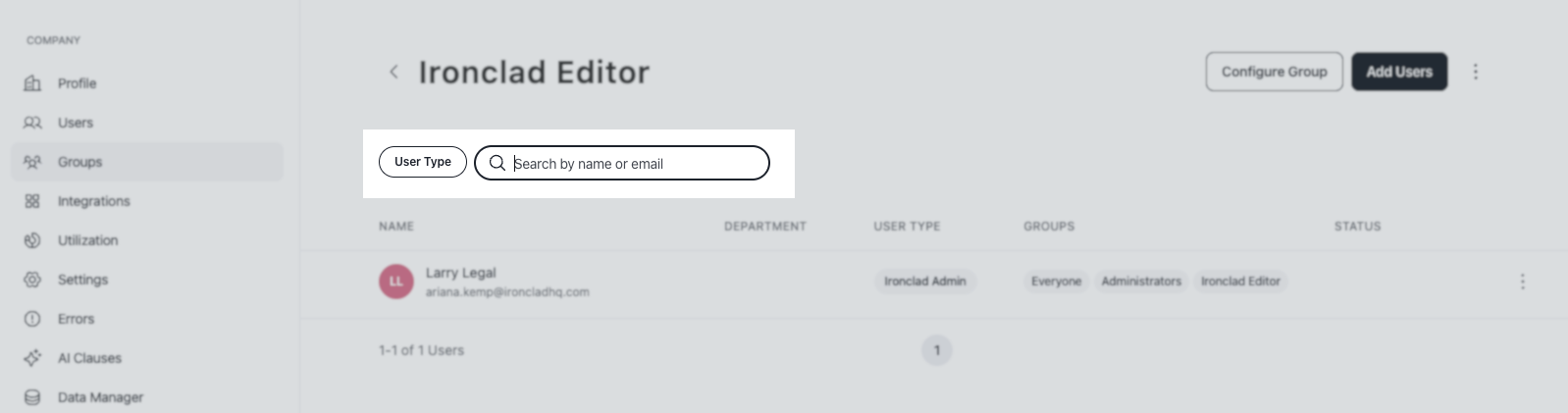The image size is (1568, 413).
Task: Open the Integrations grid icon
Action: pos(32,201)
